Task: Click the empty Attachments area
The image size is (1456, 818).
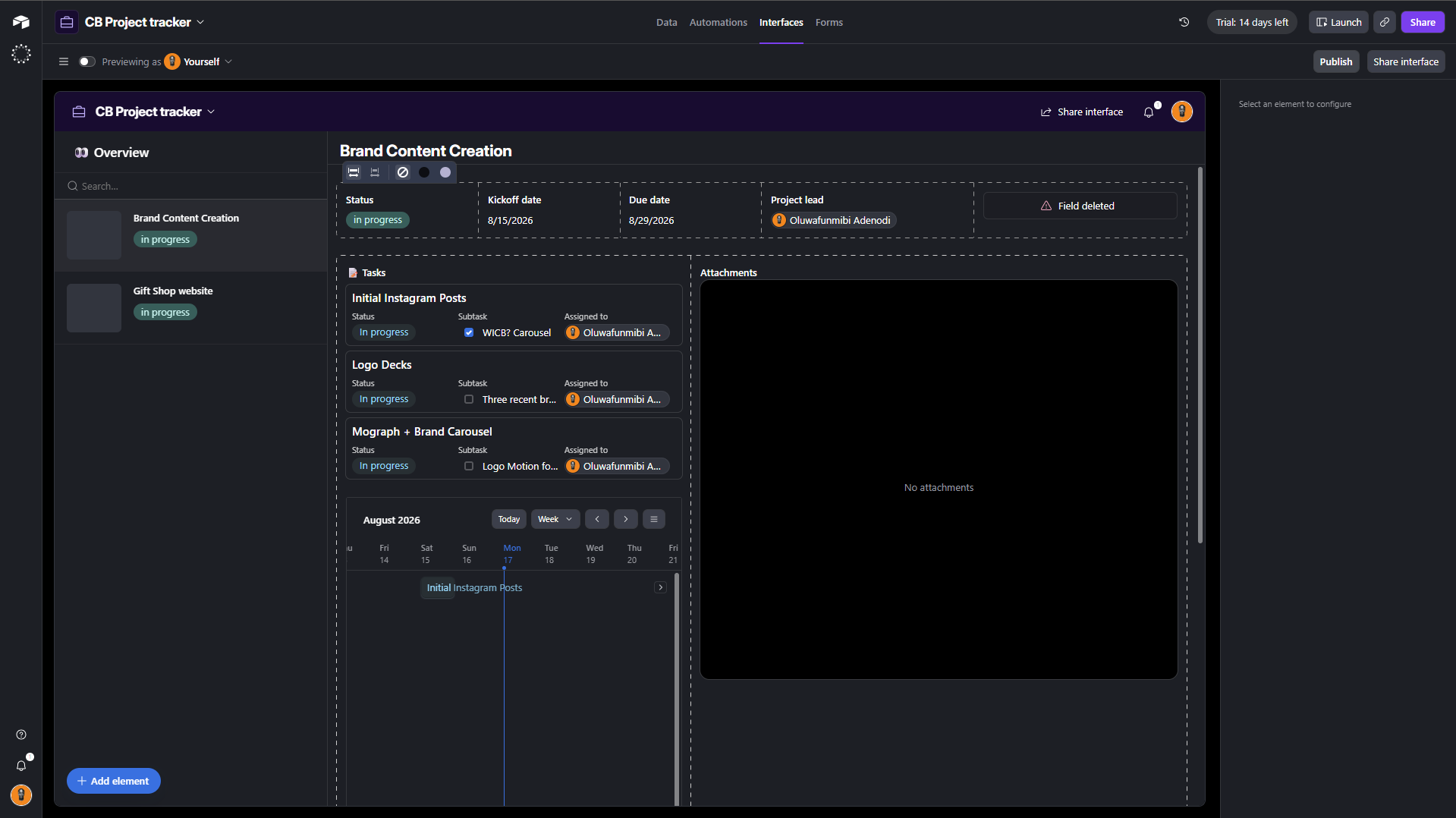Action: pos(939,480)
